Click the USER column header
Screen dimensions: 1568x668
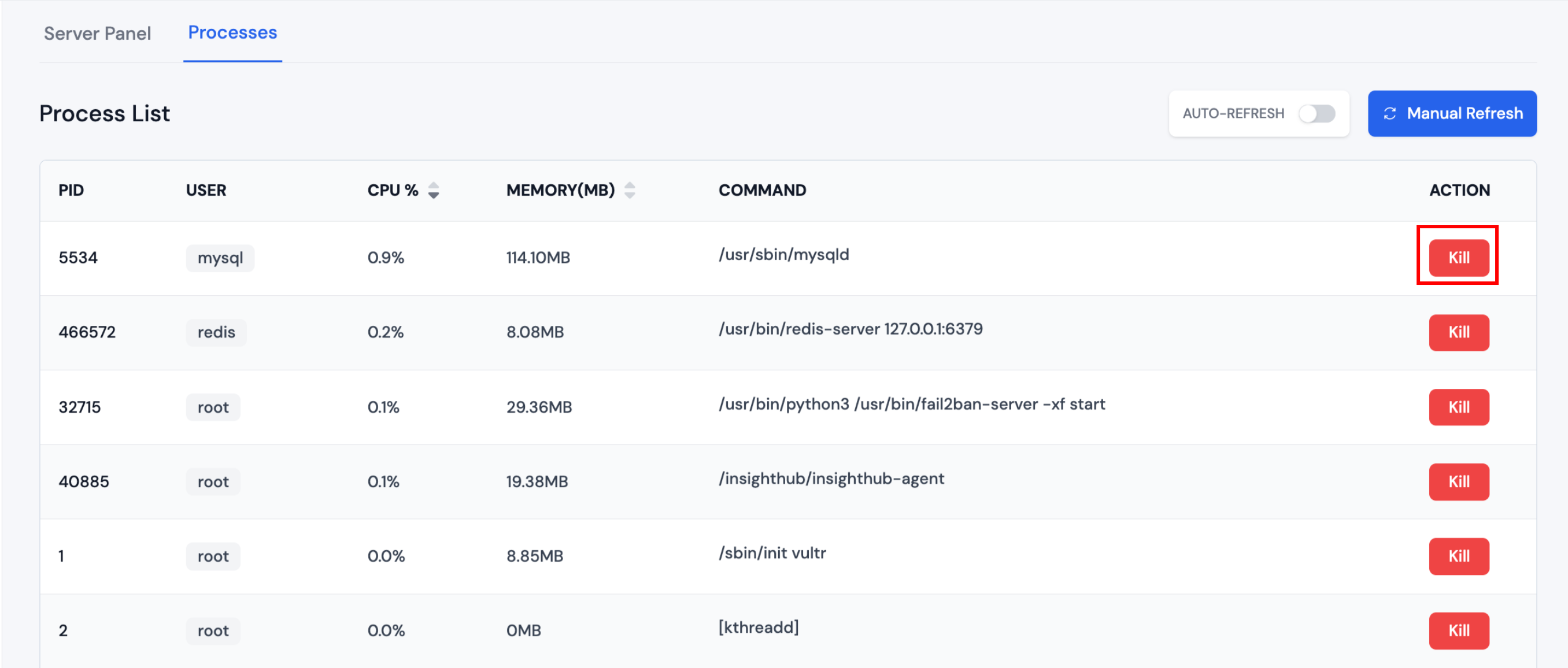pos(206,191)
